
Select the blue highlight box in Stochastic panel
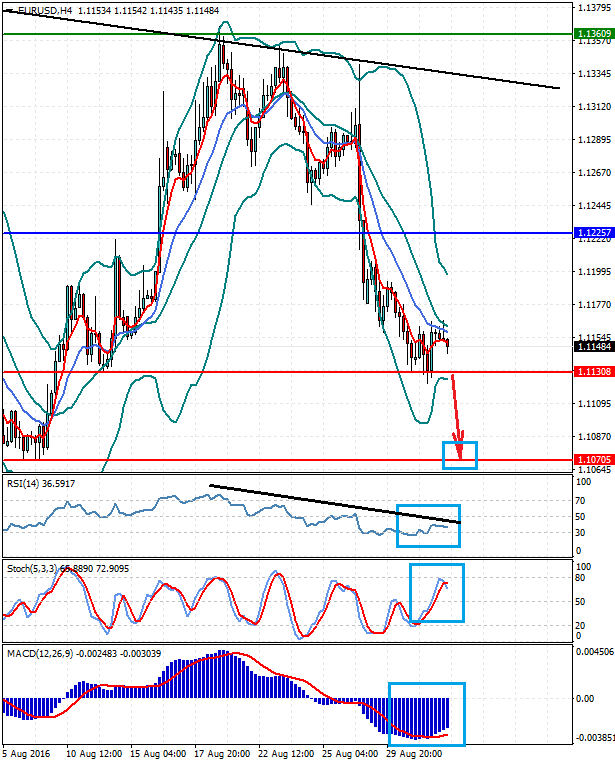[437, 593]
